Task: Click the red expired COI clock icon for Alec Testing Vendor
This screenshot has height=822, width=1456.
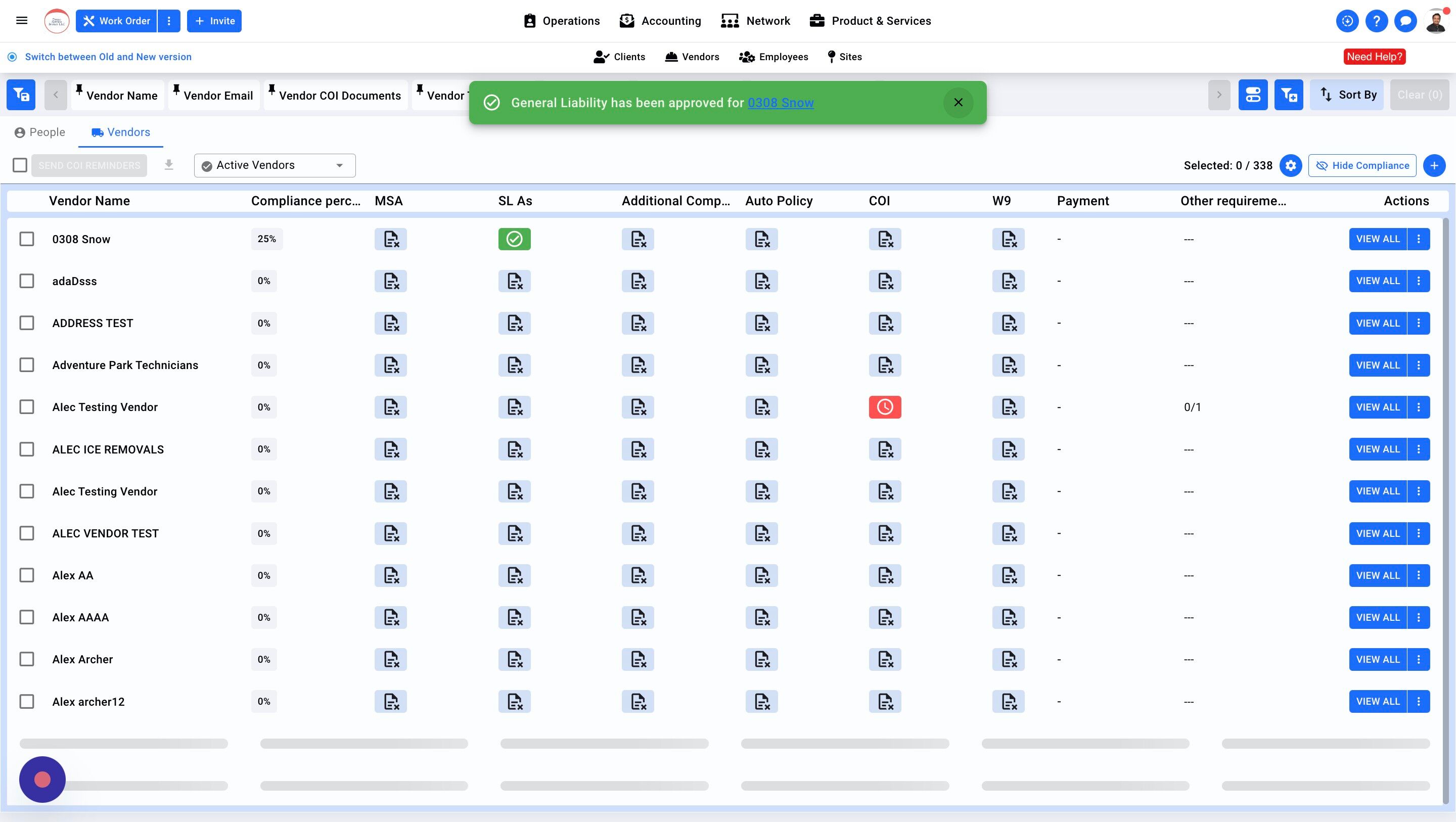Action: (x=885, y=406)
